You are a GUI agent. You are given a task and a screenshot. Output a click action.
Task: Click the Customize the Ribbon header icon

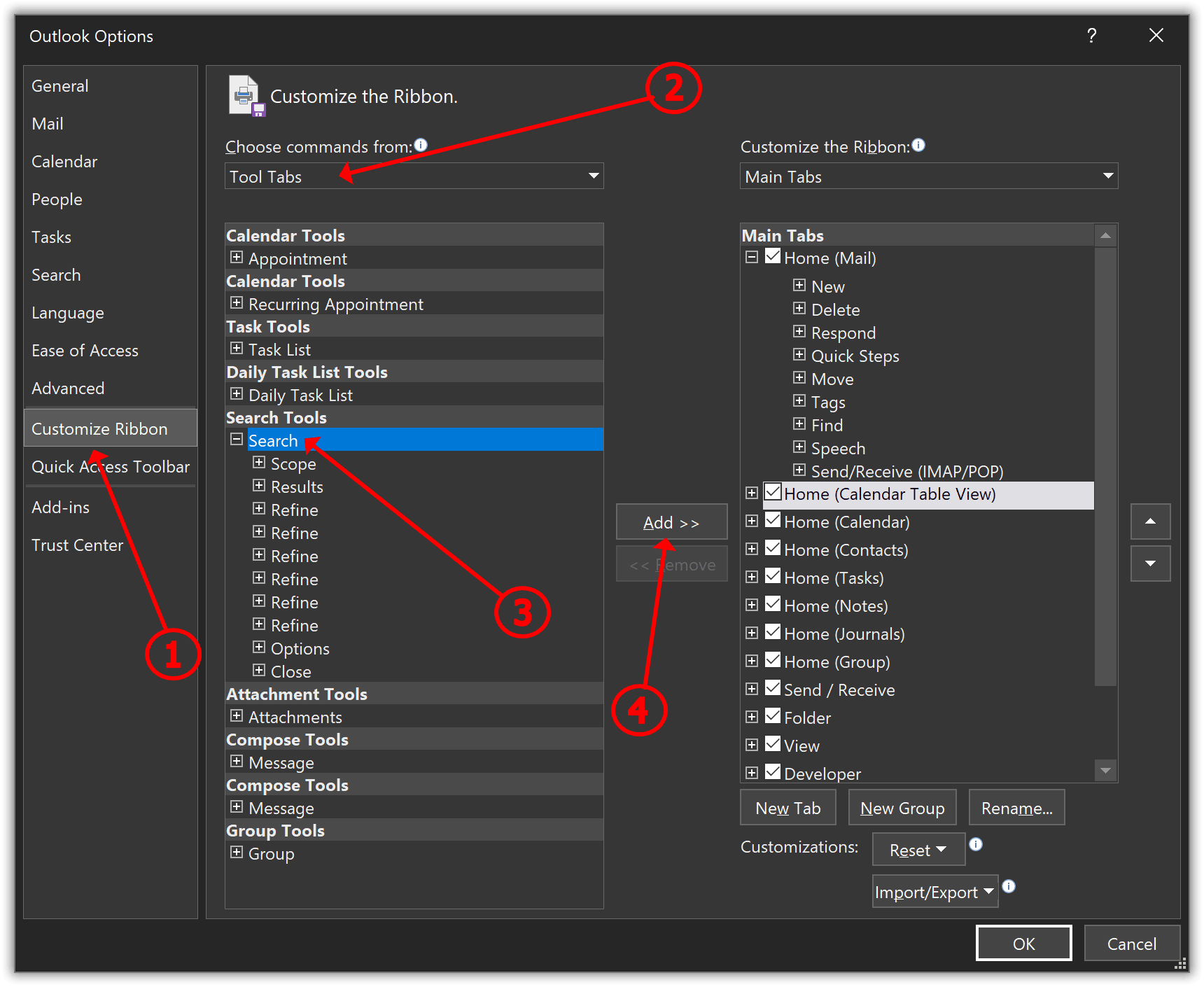245,96
